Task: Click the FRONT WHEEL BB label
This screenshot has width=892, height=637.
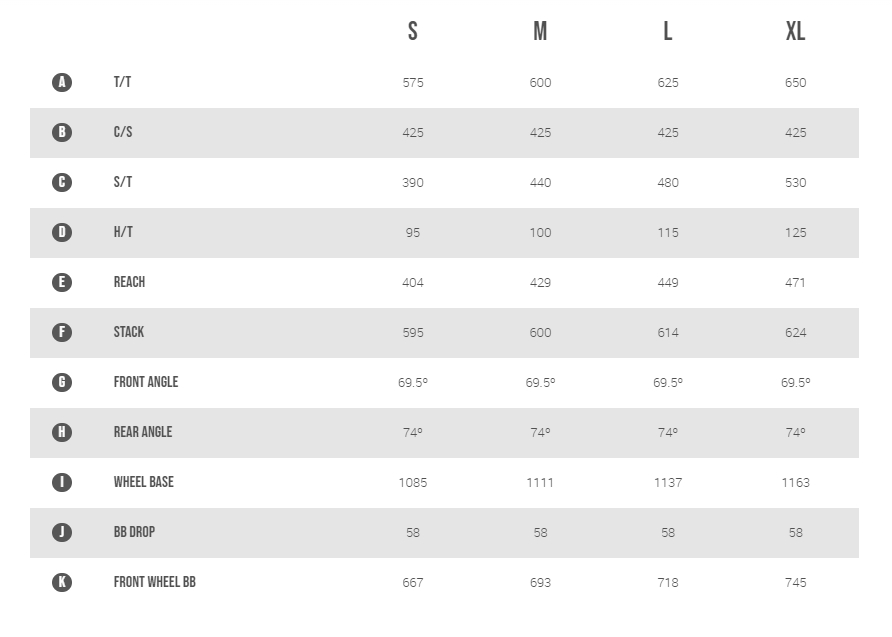Action: 155,582
